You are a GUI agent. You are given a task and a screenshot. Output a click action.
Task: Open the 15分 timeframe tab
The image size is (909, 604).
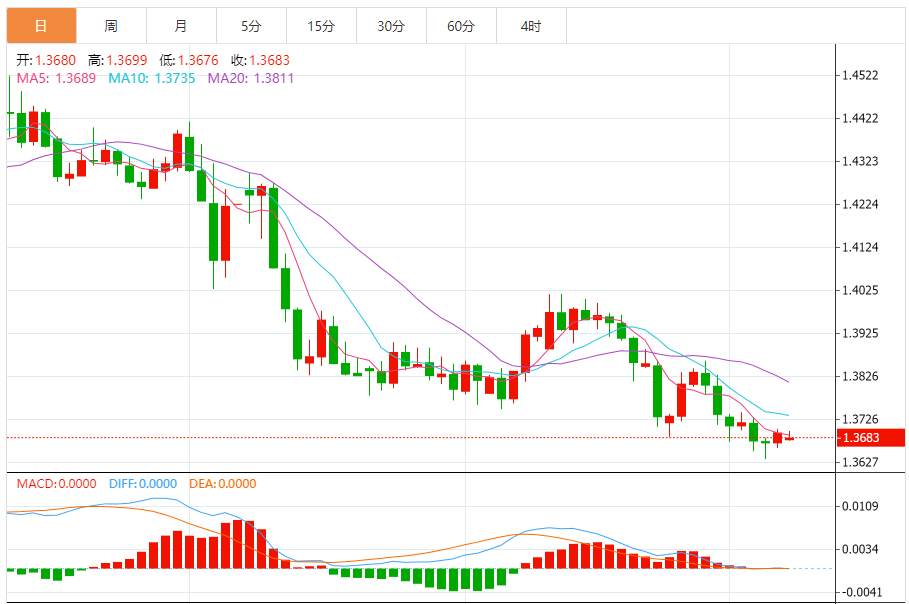[x=321, y=26]
